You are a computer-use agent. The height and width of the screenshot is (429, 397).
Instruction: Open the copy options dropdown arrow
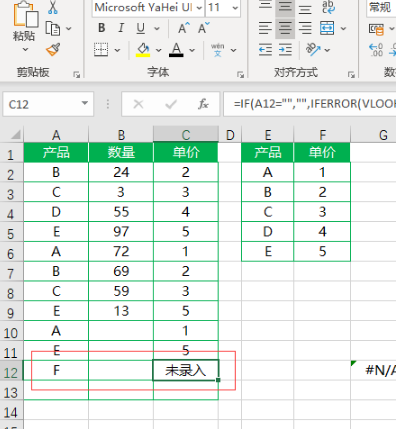coord(69,29)
